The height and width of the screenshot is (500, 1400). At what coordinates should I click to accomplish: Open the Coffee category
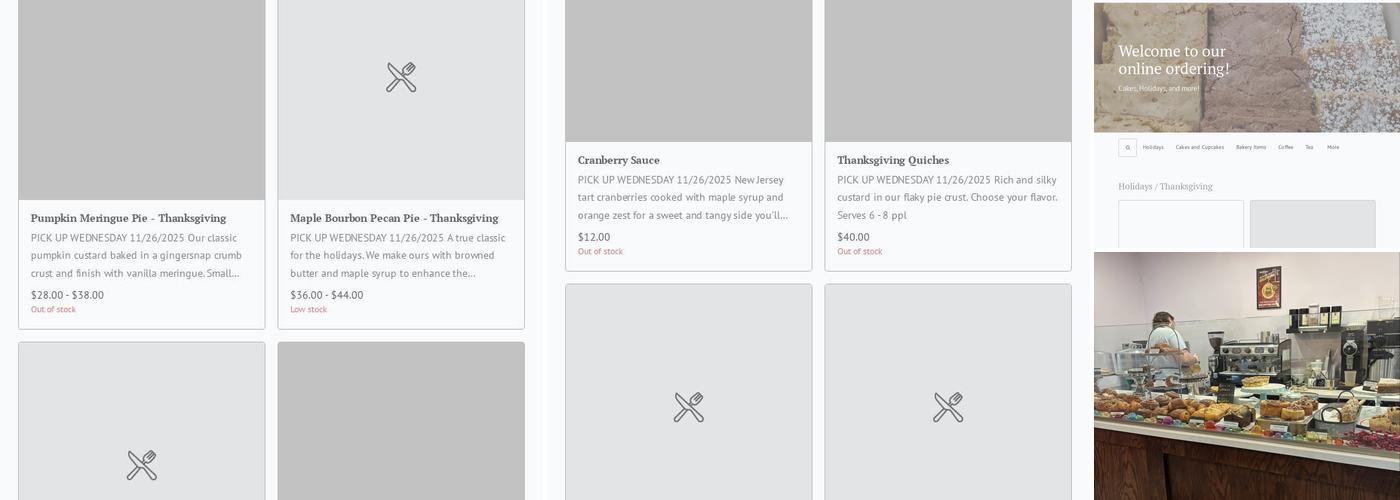1285,147
